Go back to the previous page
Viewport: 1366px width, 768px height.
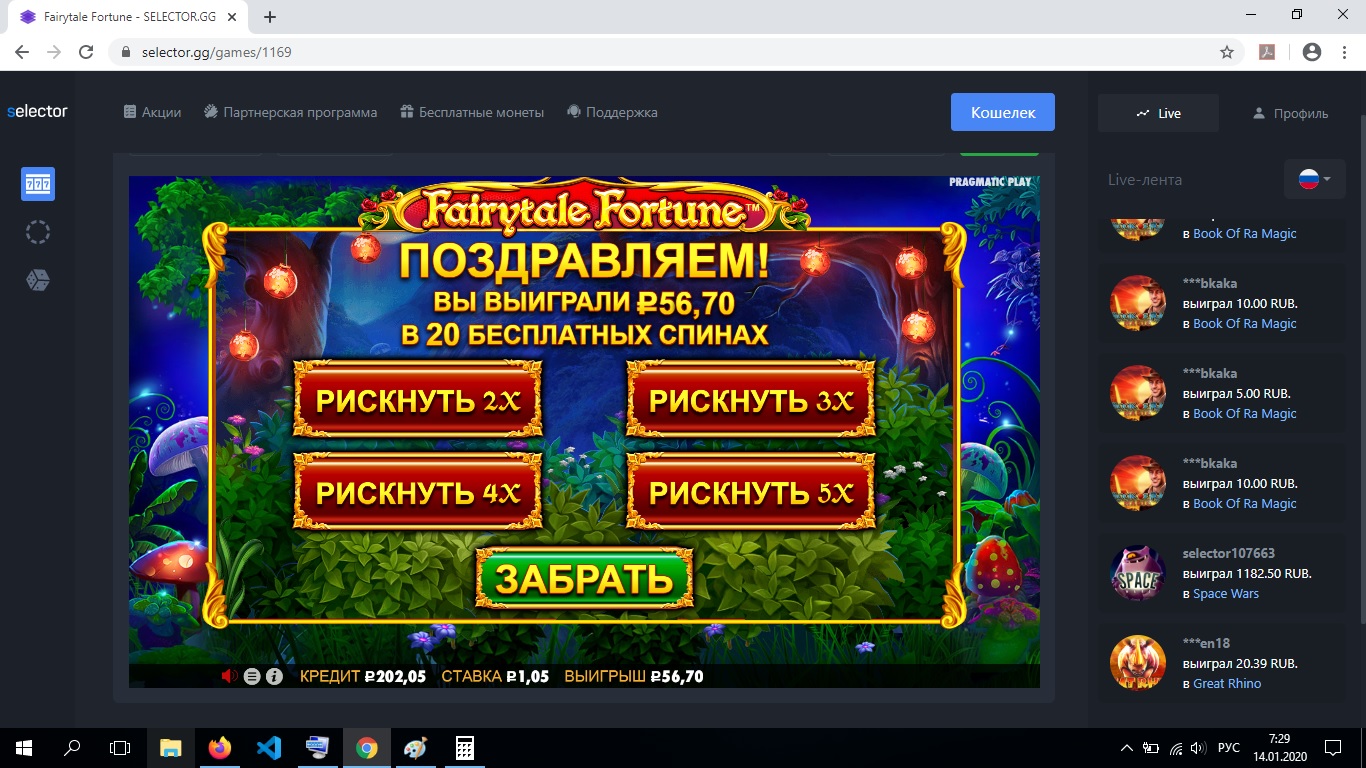click(22, 52)
